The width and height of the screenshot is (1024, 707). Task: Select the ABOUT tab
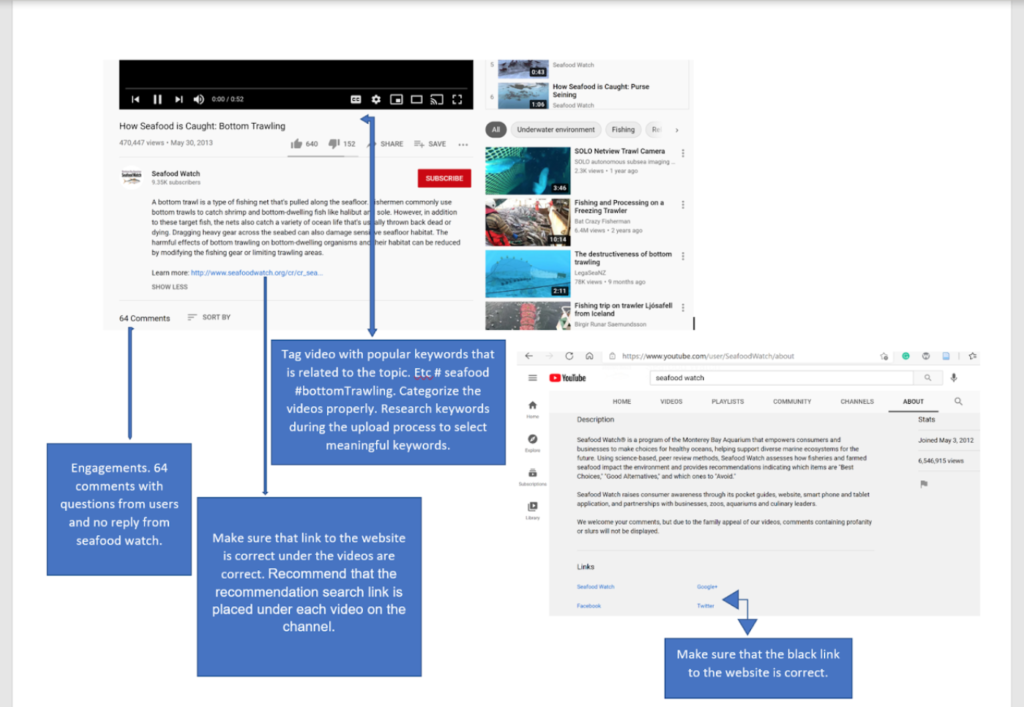(x=913, y=401)
